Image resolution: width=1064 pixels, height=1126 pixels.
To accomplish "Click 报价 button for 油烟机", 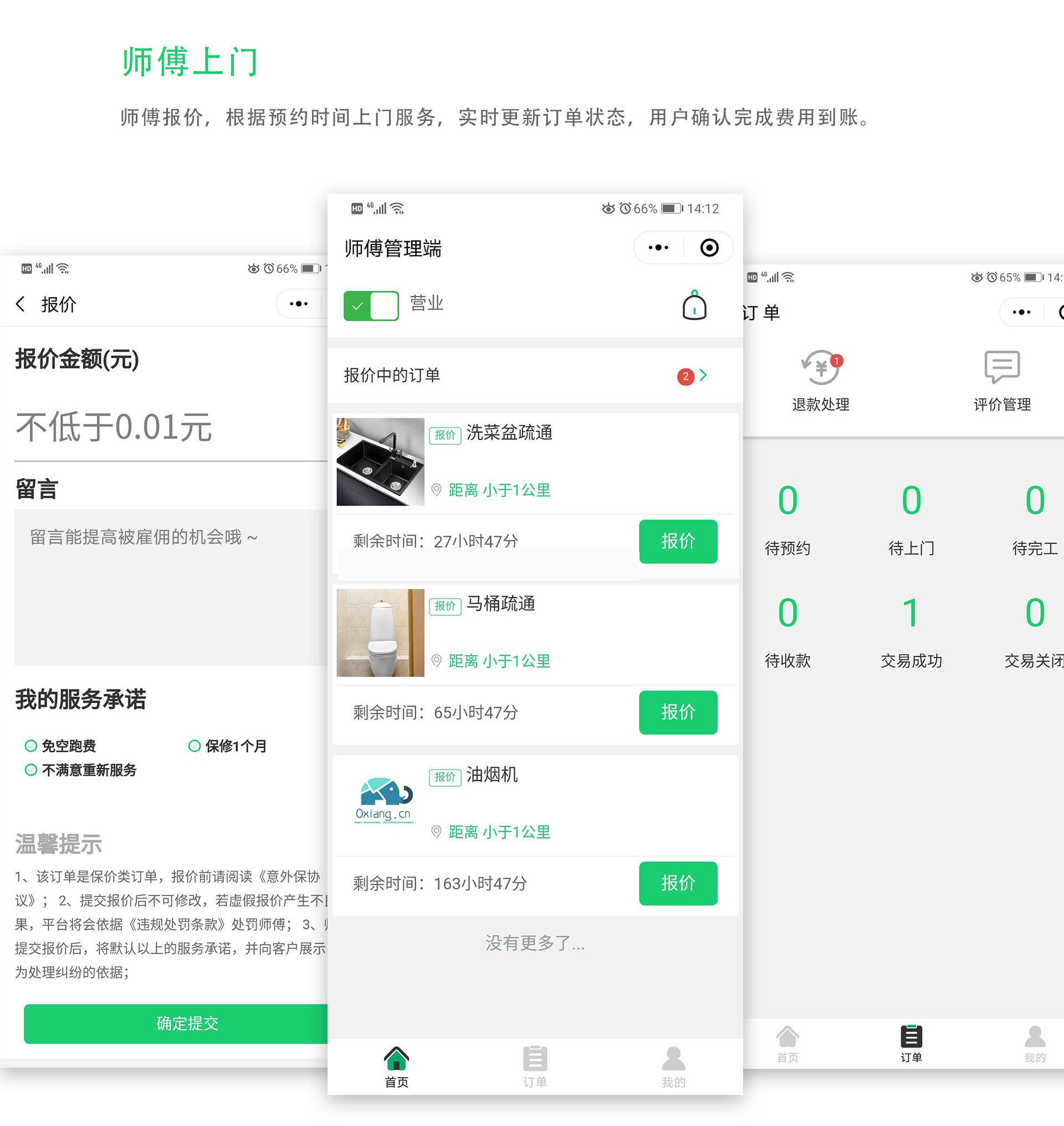I will pos(678,883).
